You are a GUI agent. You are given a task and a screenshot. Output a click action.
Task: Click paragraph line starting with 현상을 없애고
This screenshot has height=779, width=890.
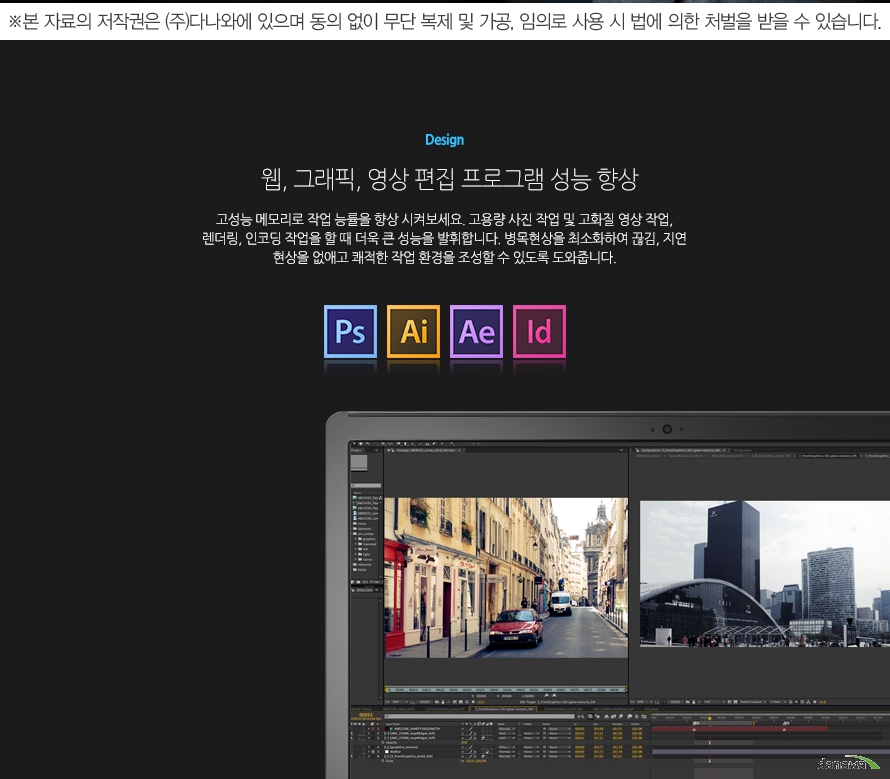(x=444, y=257)
